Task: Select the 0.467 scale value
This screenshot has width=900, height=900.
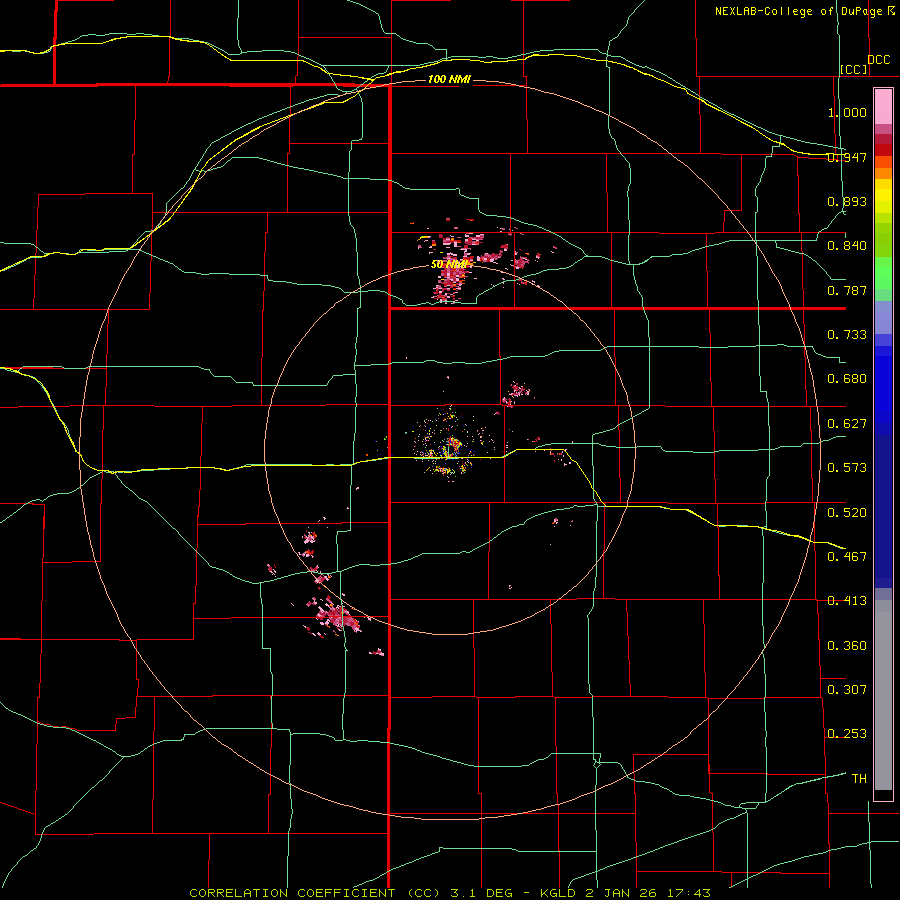Action: (847, 556)
